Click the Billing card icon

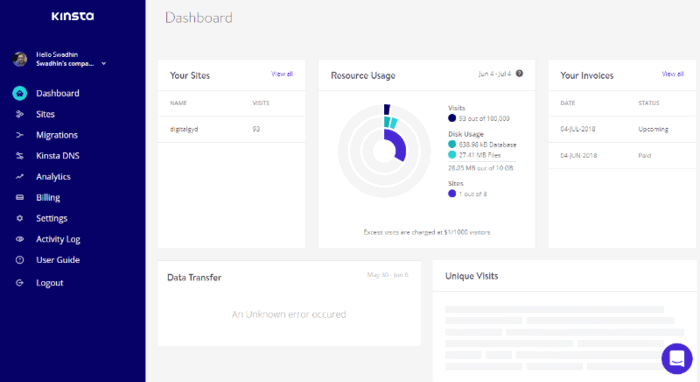point(20,197)
